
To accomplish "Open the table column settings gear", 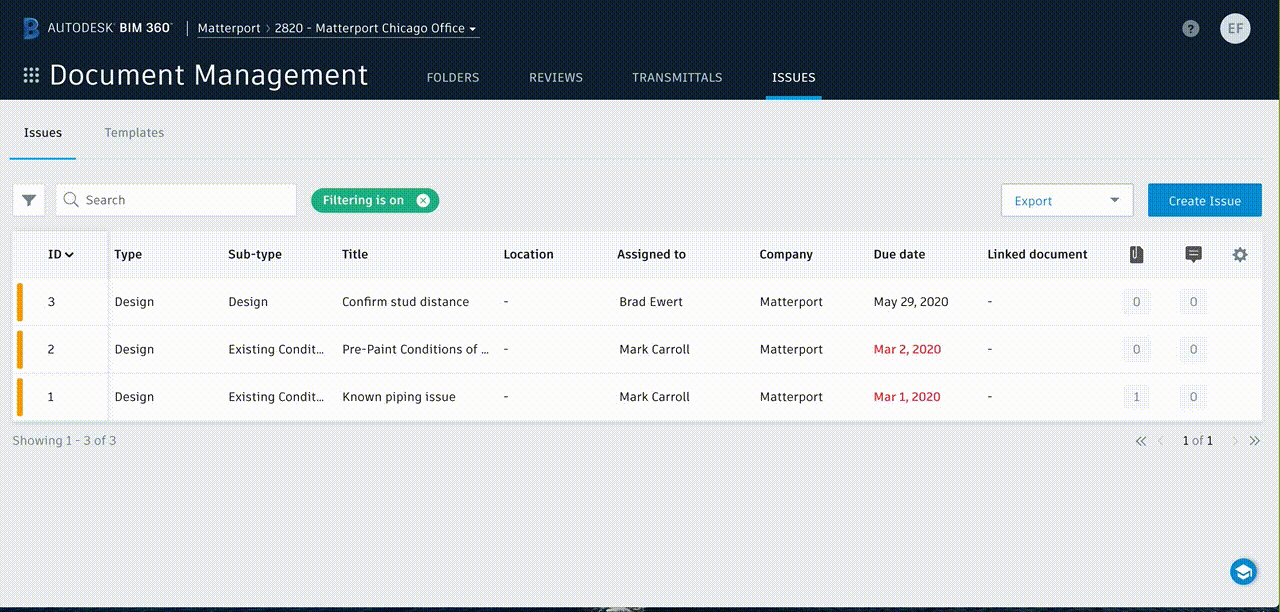I will pos(1240,255).
